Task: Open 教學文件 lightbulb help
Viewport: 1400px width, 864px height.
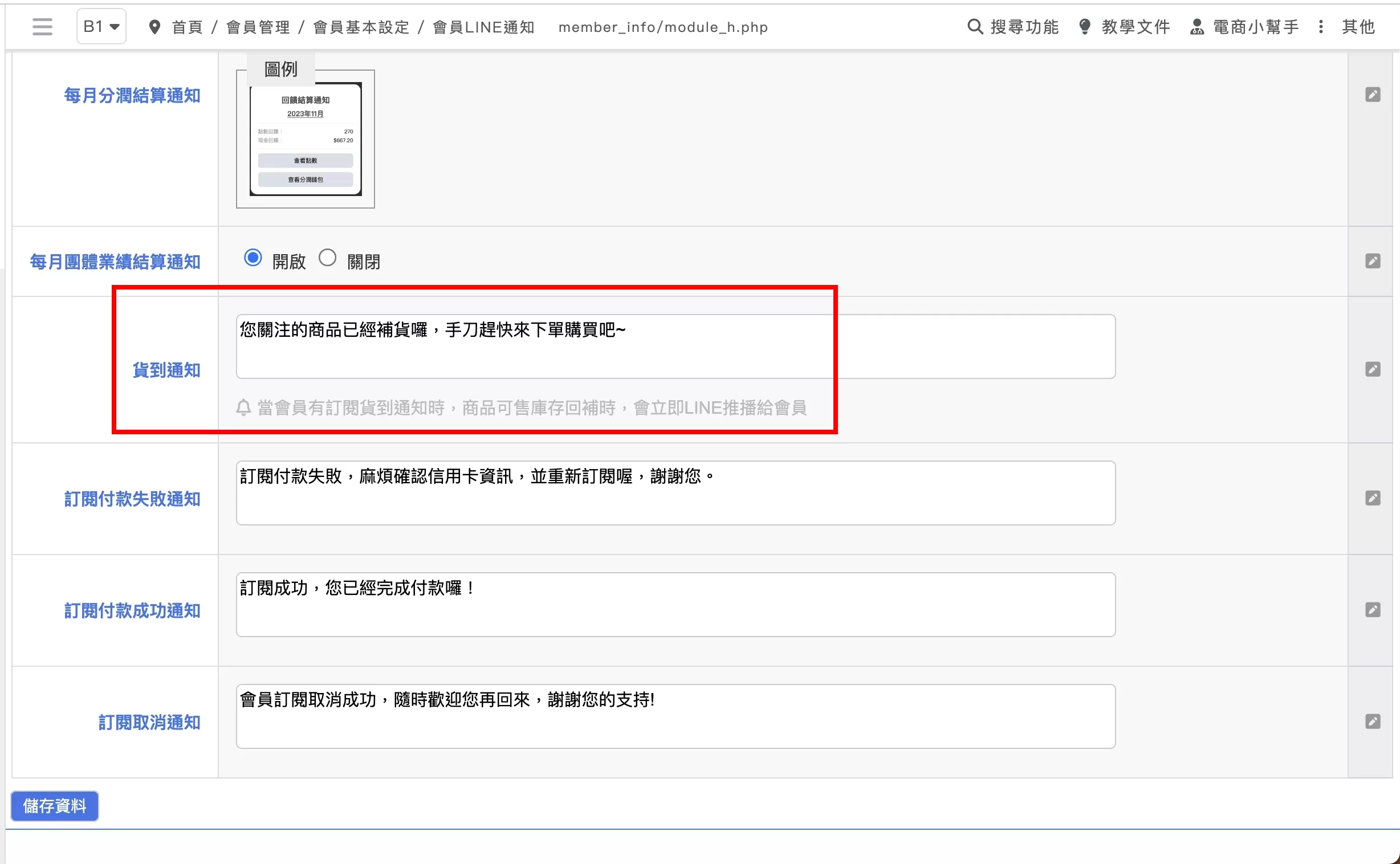Action: pos(1124,27)
